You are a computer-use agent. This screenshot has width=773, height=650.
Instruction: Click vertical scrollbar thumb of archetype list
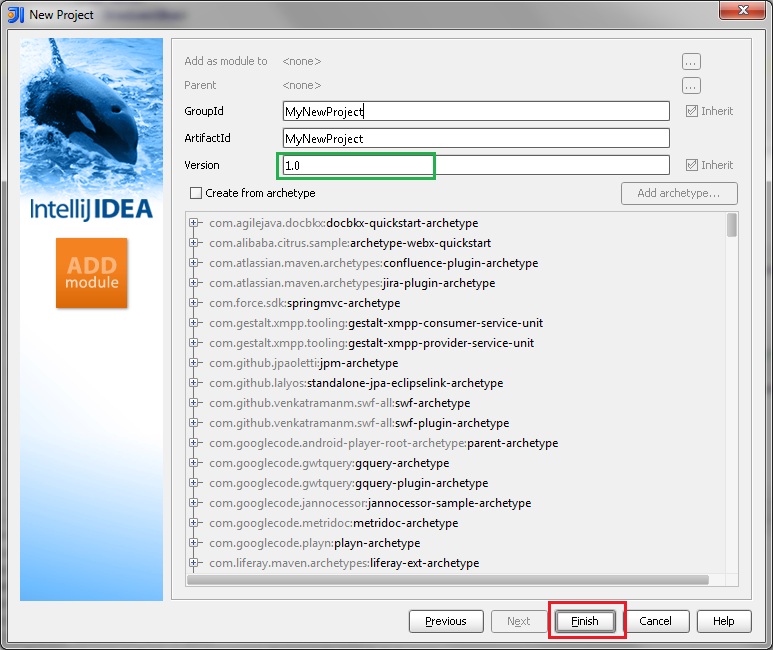[732, 225]
